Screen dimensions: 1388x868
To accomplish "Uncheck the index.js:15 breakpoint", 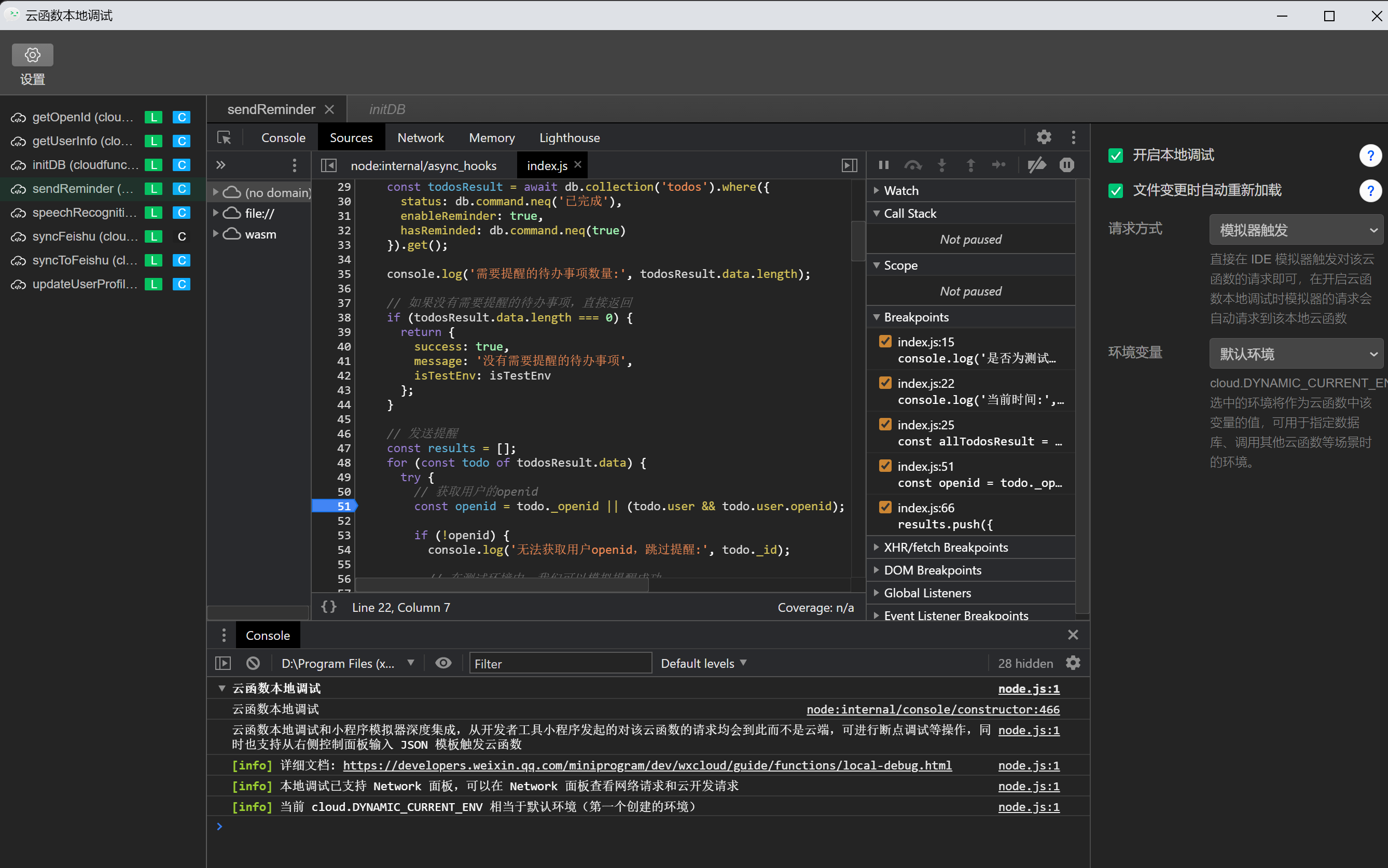I will pos(885,342).
